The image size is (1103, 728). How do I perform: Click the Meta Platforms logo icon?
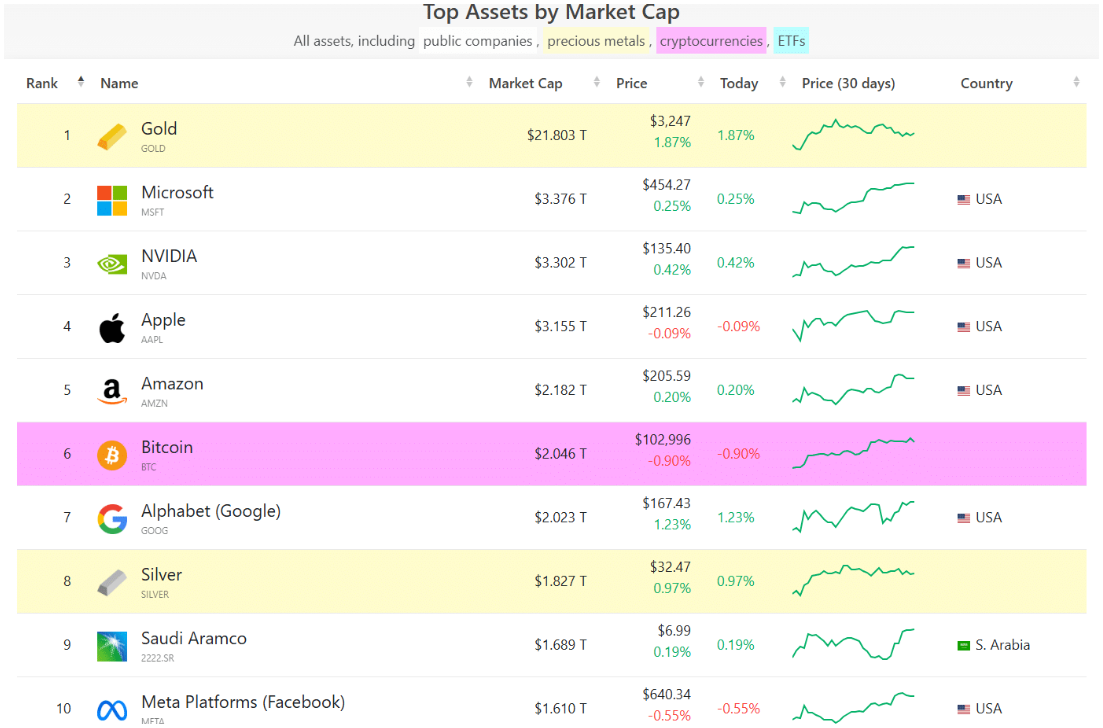[x=112, y=710]
